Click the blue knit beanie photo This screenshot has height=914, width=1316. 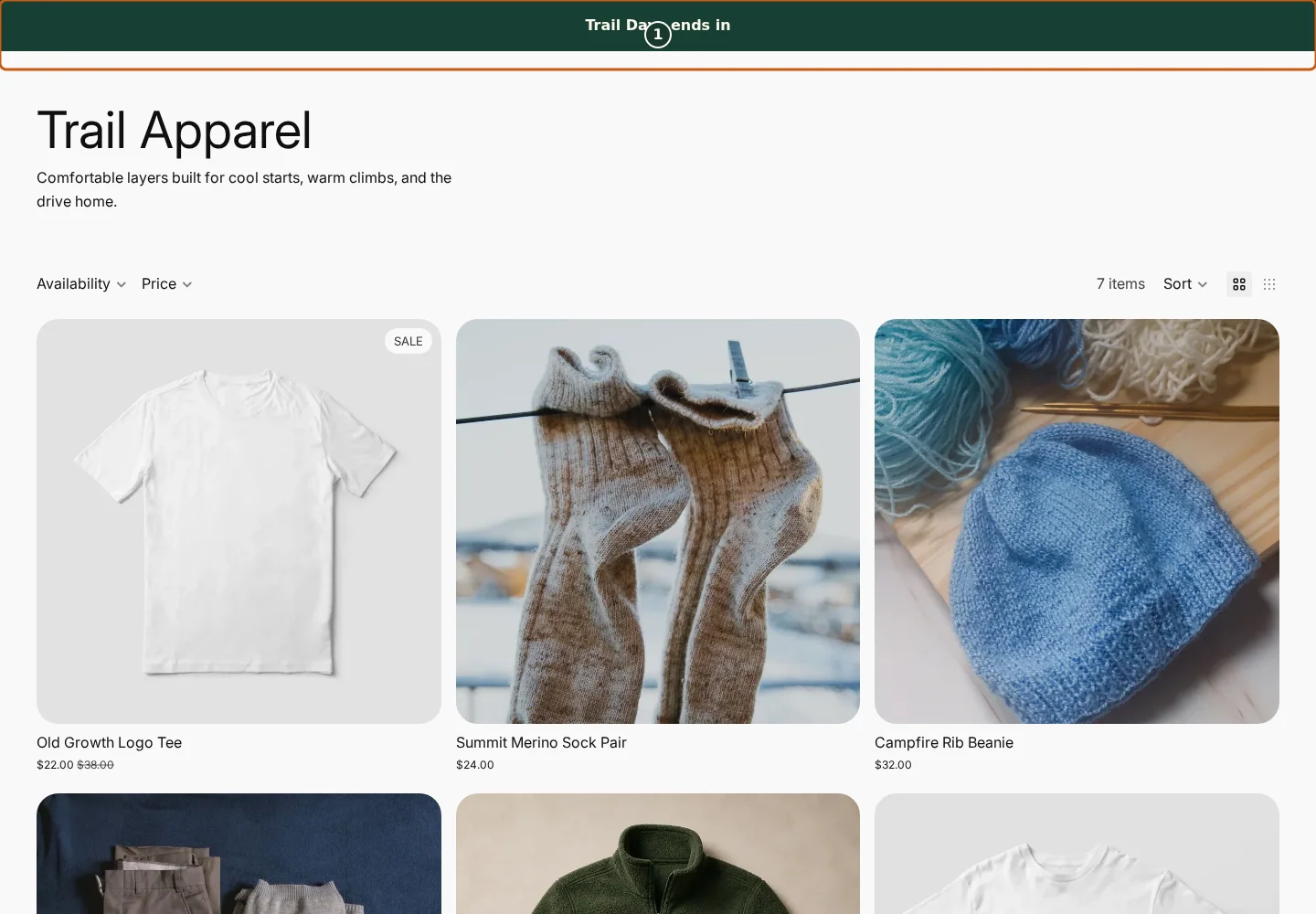pyautogui.click(x=1077, y=521)
